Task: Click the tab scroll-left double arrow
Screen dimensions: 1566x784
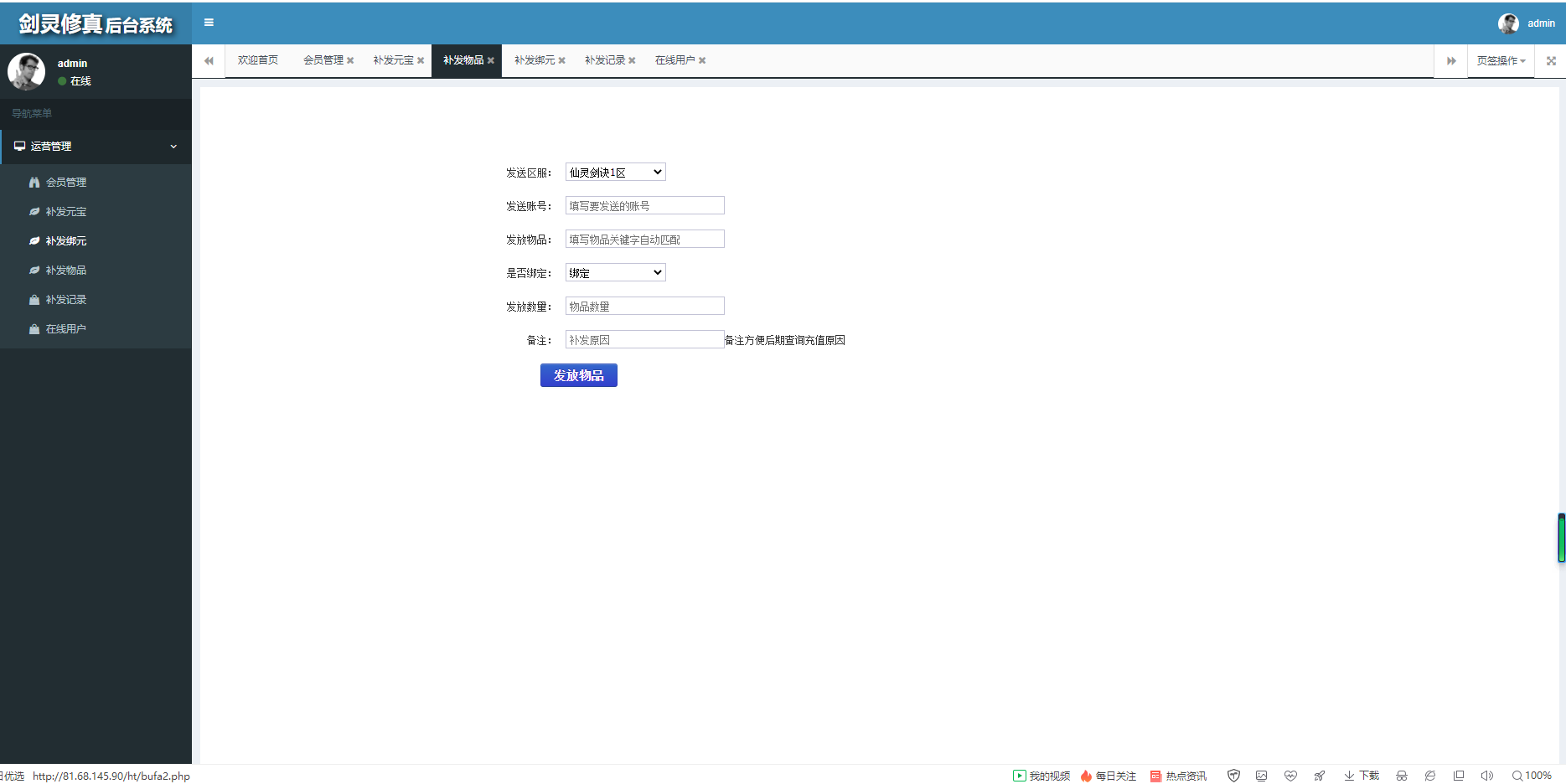Action: coord(209,60)
